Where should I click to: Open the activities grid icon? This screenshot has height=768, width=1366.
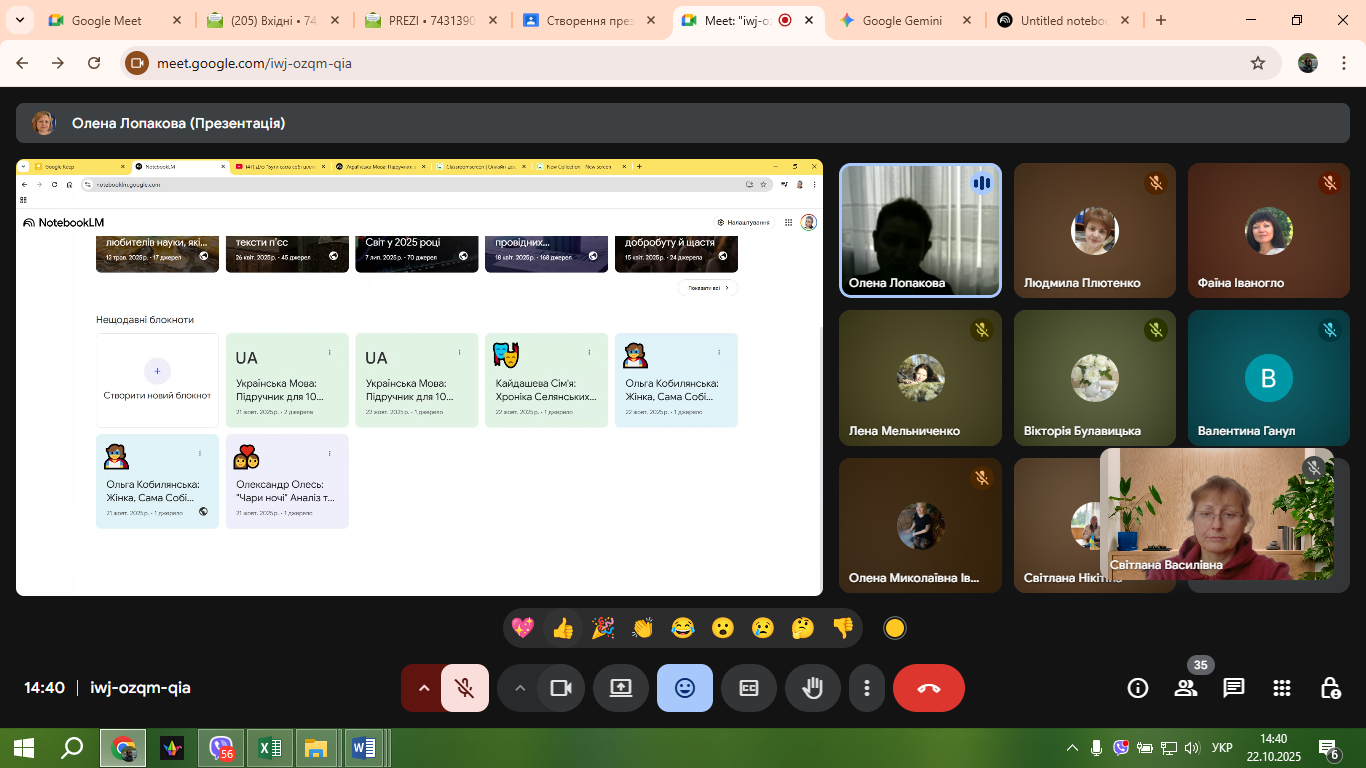1281,688
